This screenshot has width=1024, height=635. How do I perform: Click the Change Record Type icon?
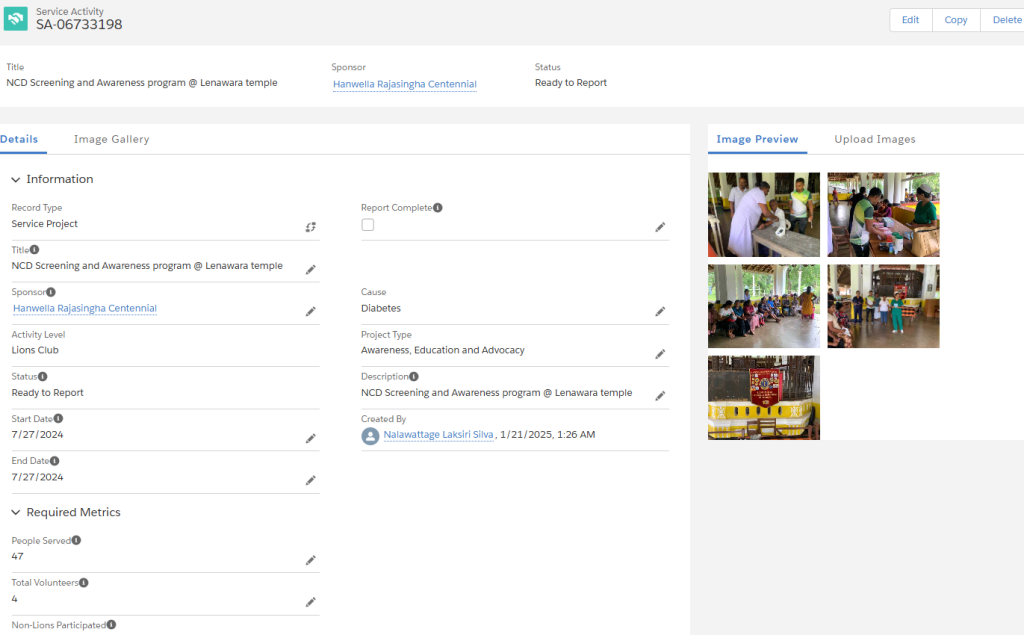311,227
